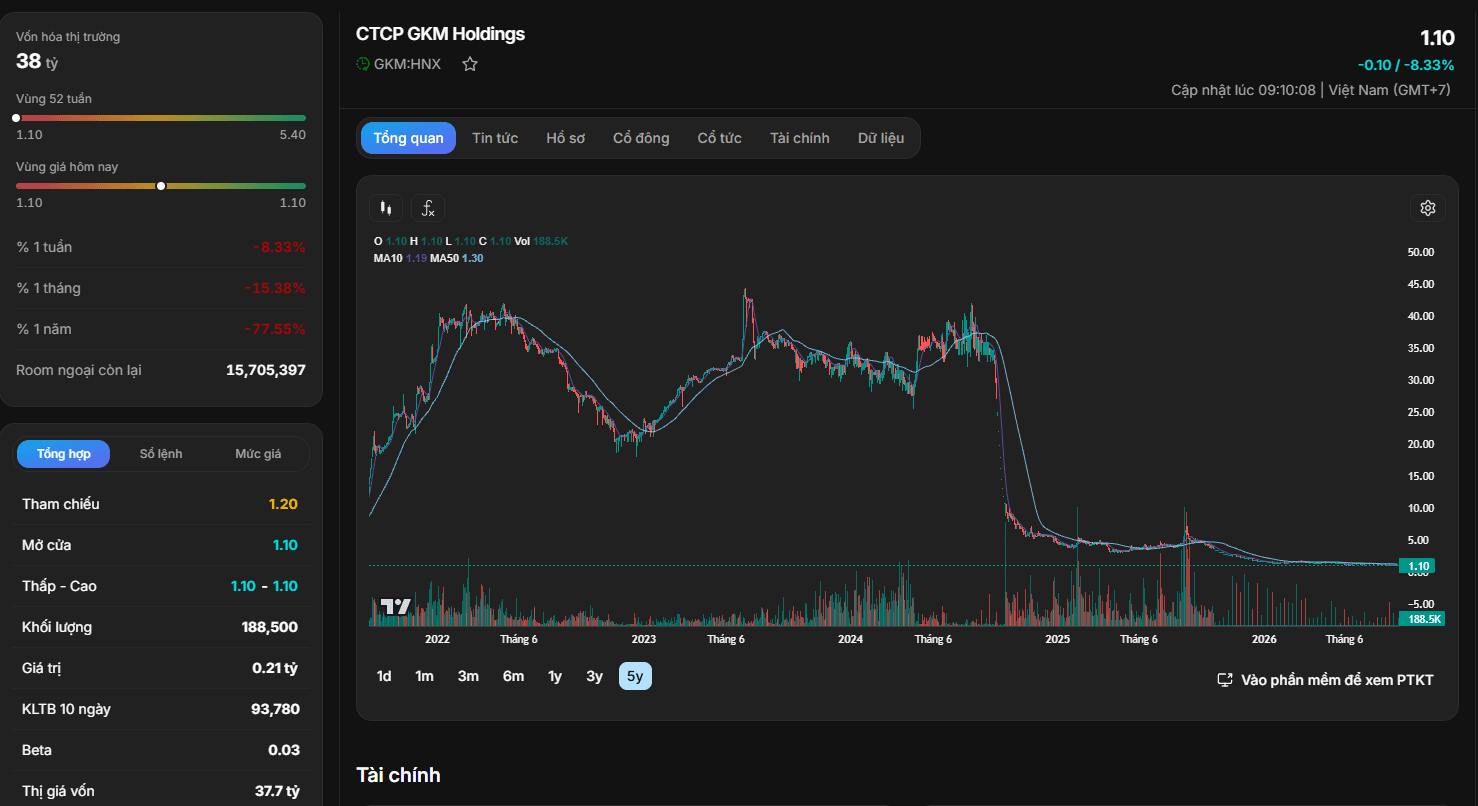The width and height of the screenshot is (1478, 806).
Task: Go to Cổ tức tab
Action: (x=719, y=138)
